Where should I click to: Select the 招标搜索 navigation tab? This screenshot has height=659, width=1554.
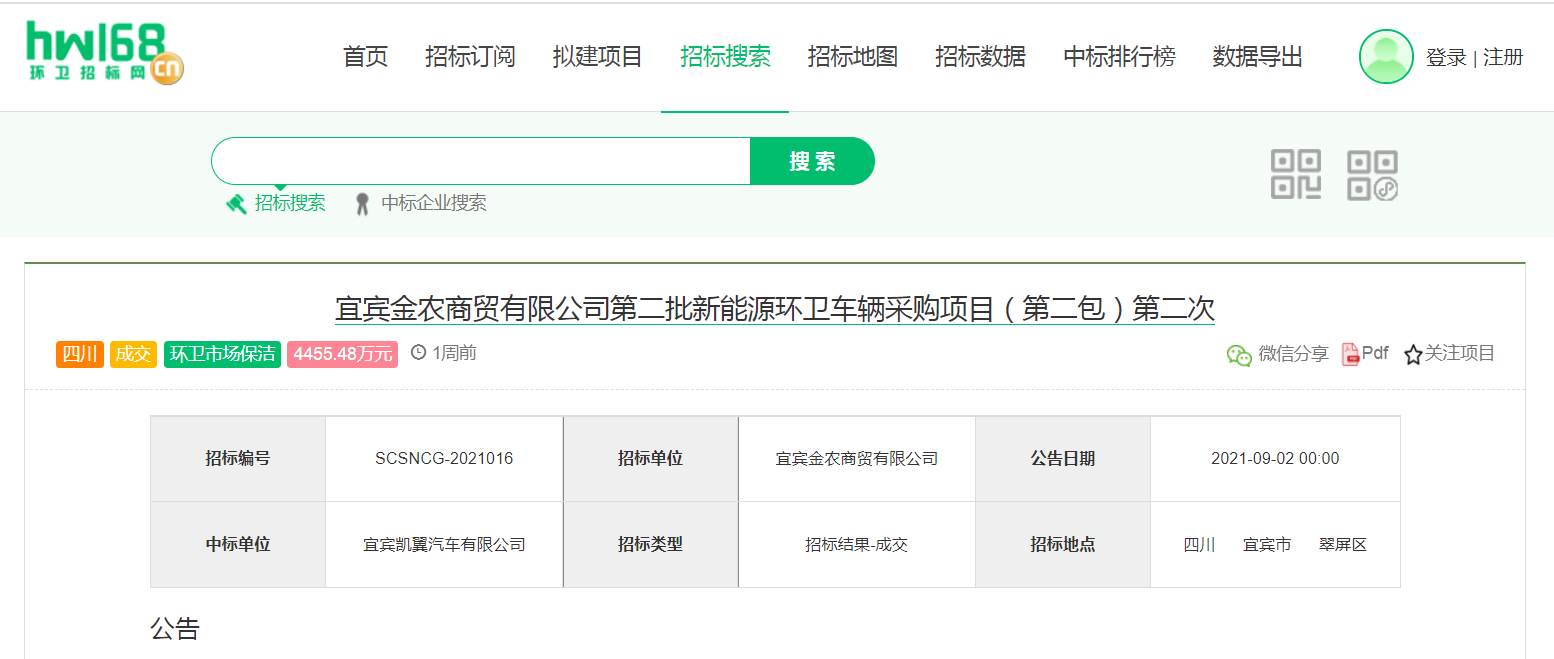coord(725,57)
